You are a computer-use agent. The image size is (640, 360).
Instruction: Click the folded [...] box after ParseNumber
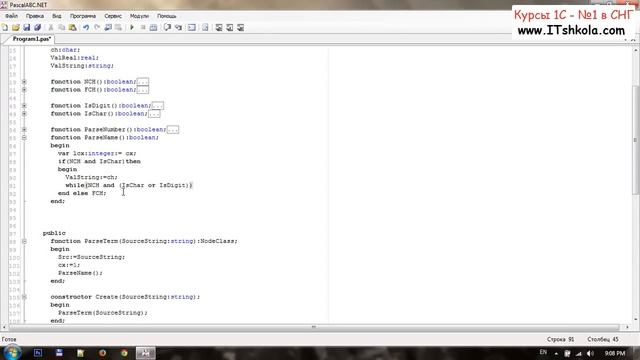tap(173, 130)
